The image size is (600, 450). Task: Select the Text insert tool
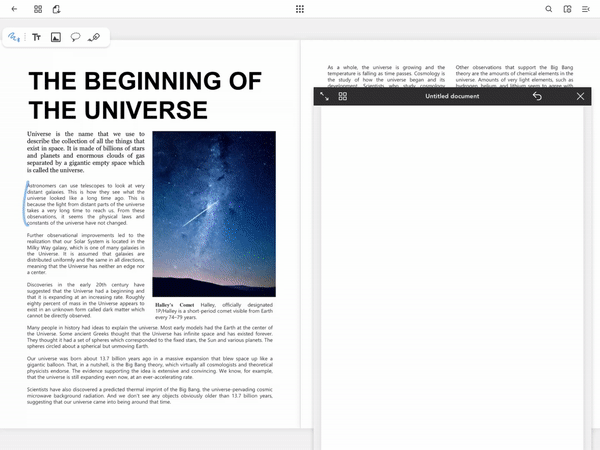click(x=36, y=37)
